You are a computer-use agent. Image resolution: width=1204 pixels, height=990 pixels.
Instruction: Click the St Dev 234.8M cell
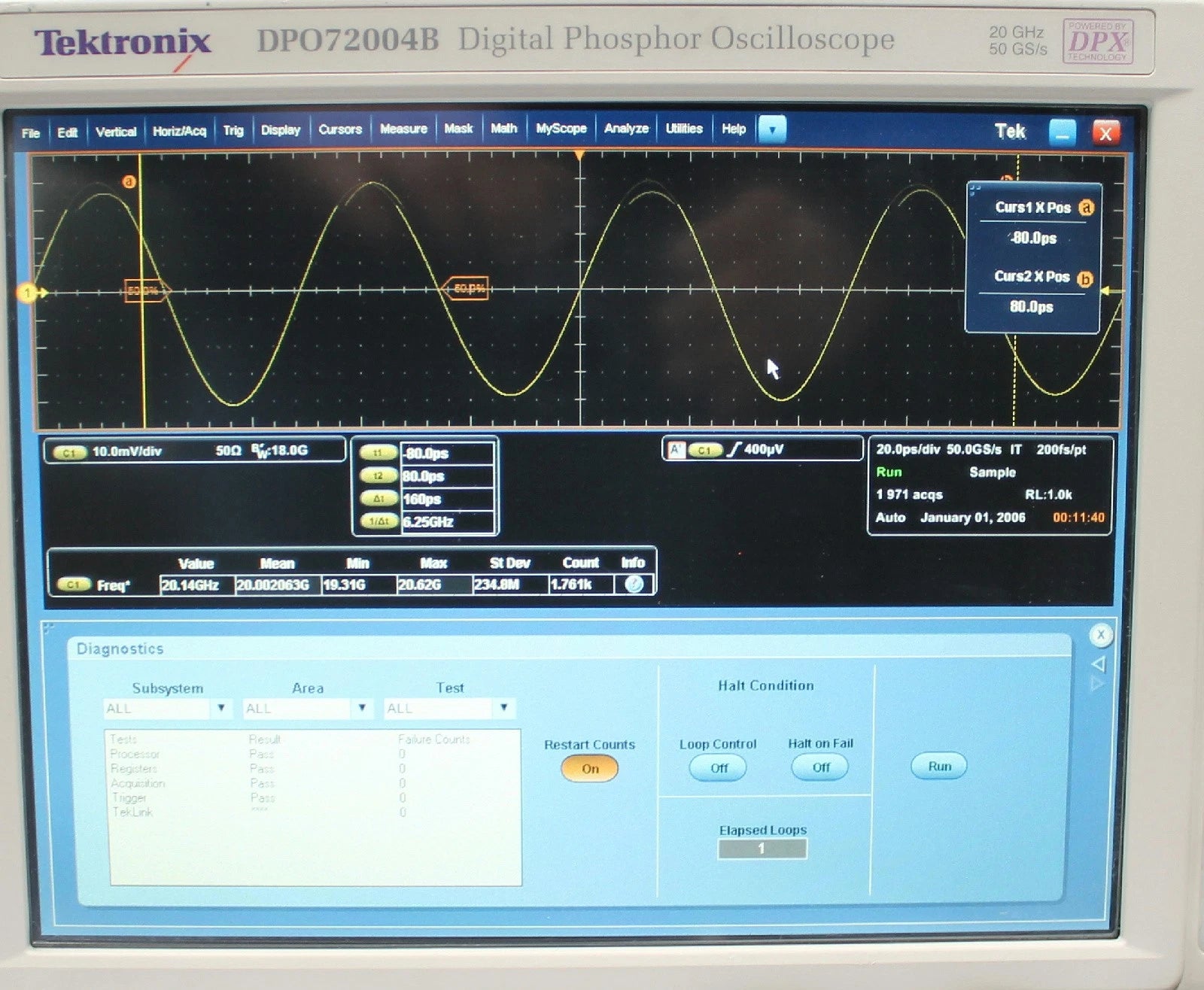(x=509, y=585)
